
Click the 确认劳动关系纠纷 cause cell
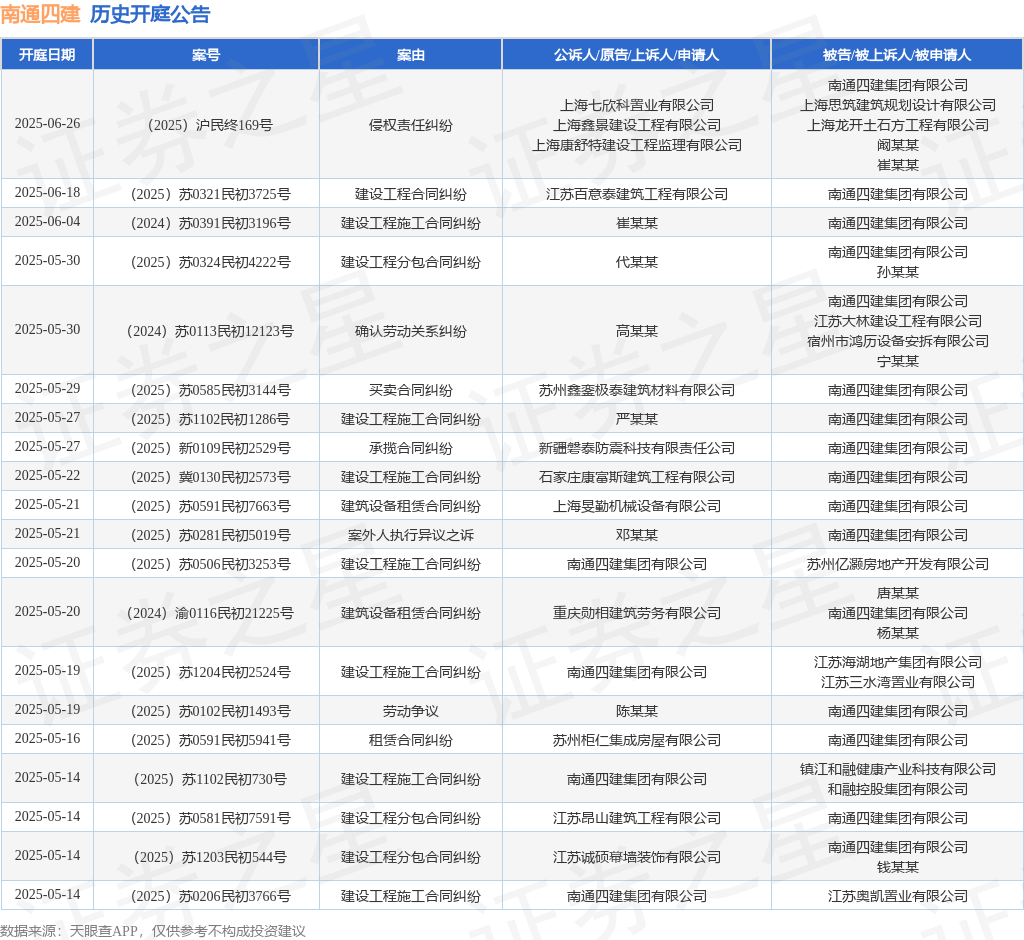(410, 331)
